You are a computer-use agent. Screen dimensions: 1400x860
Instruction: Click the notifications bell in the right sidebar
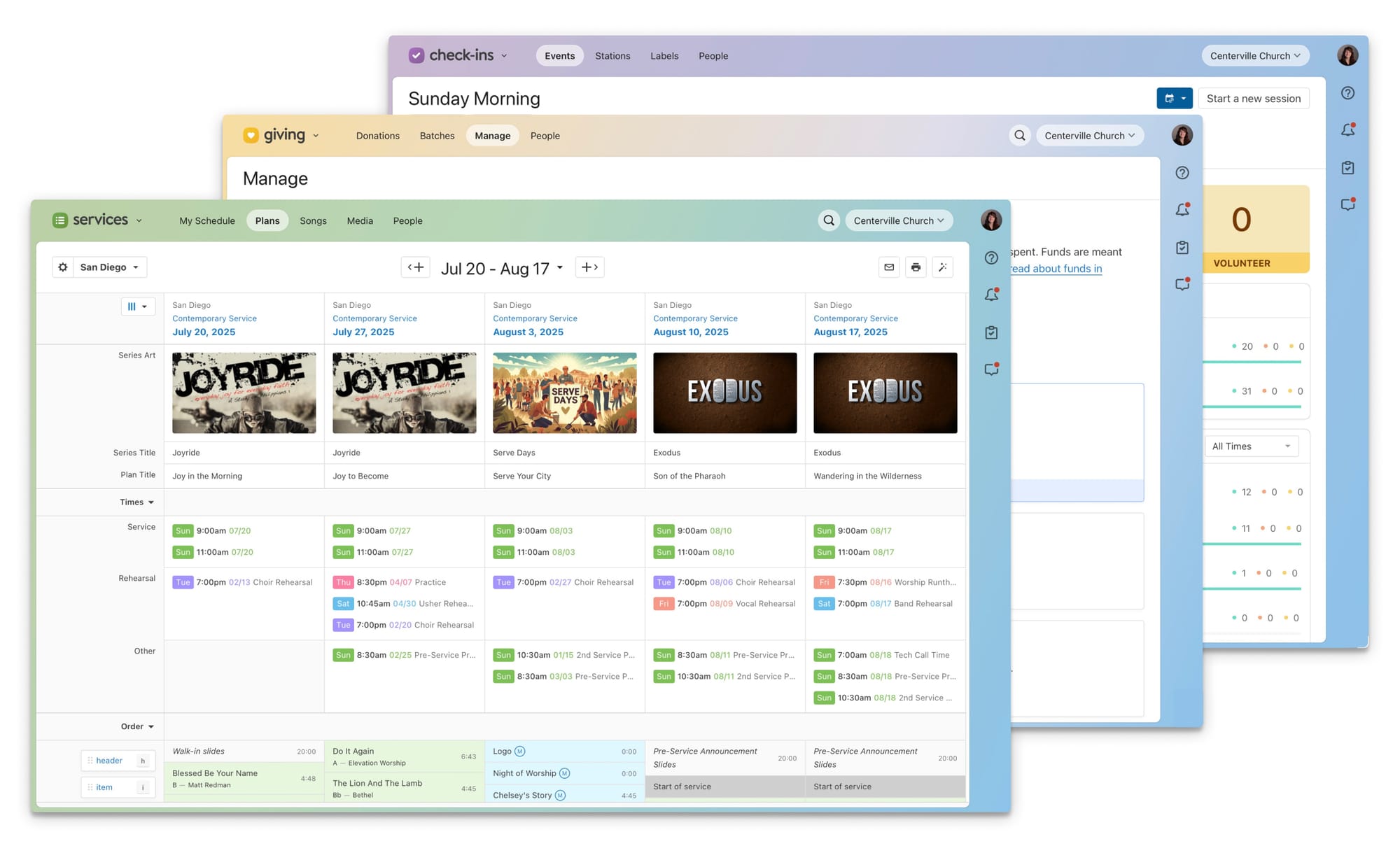[x=991, y=295]
